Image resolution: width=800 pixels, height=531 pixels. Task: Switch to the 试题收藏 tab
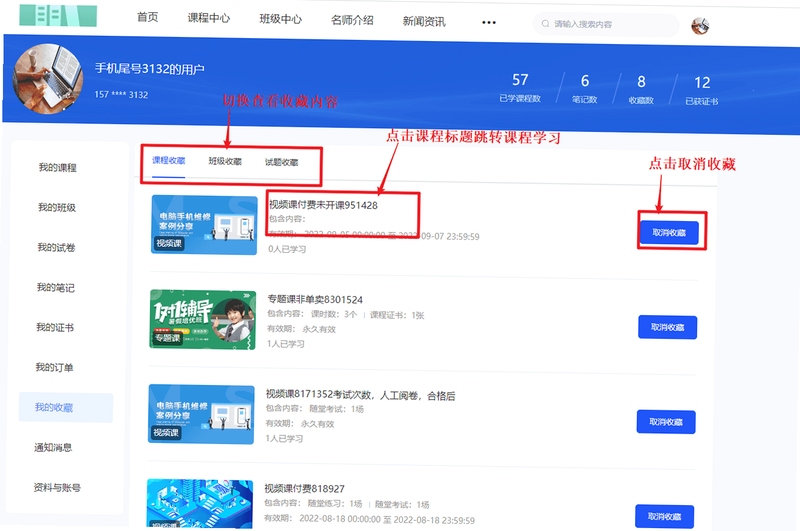click(281, 162)
